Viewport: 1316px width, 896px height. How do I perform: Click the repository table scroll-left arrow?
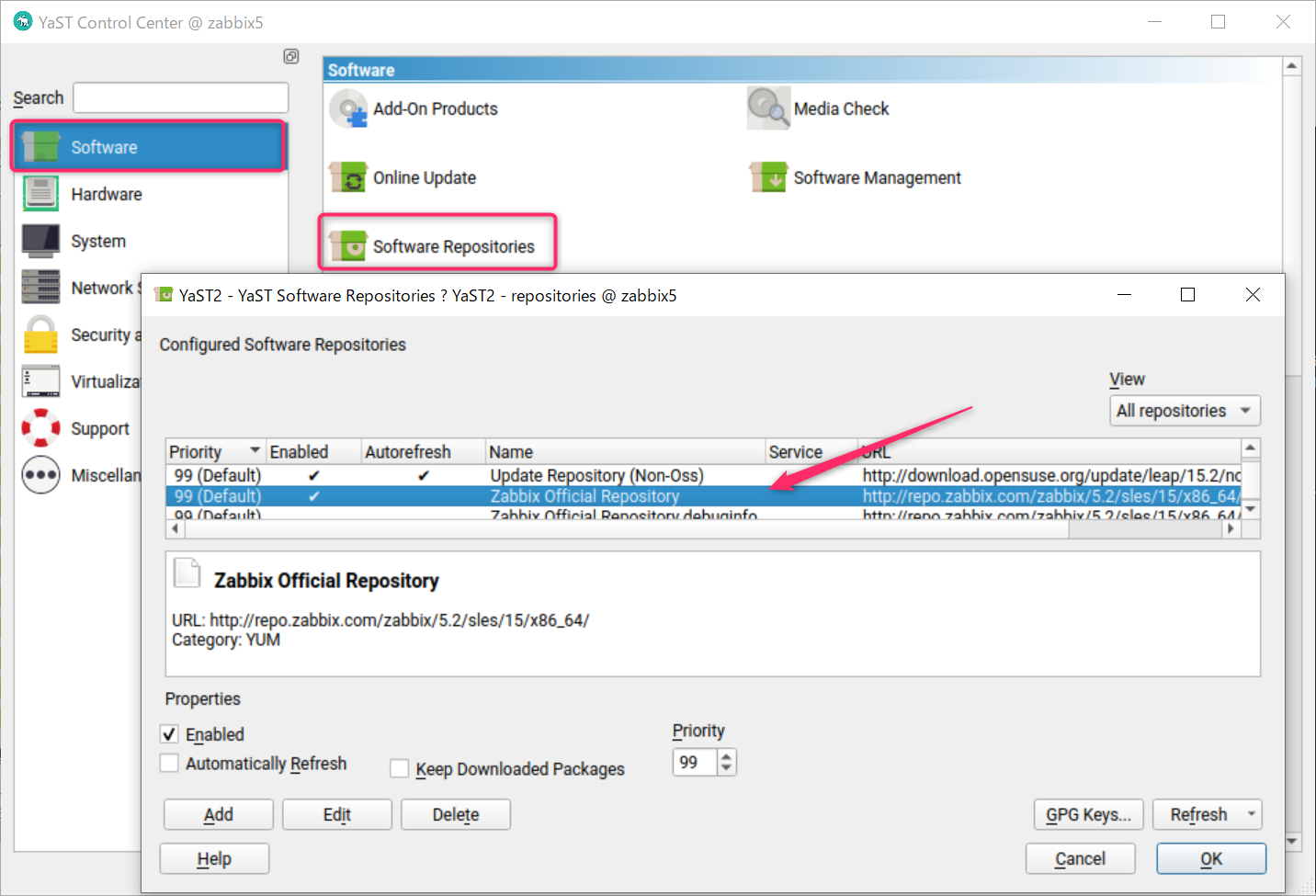(174, 529)
